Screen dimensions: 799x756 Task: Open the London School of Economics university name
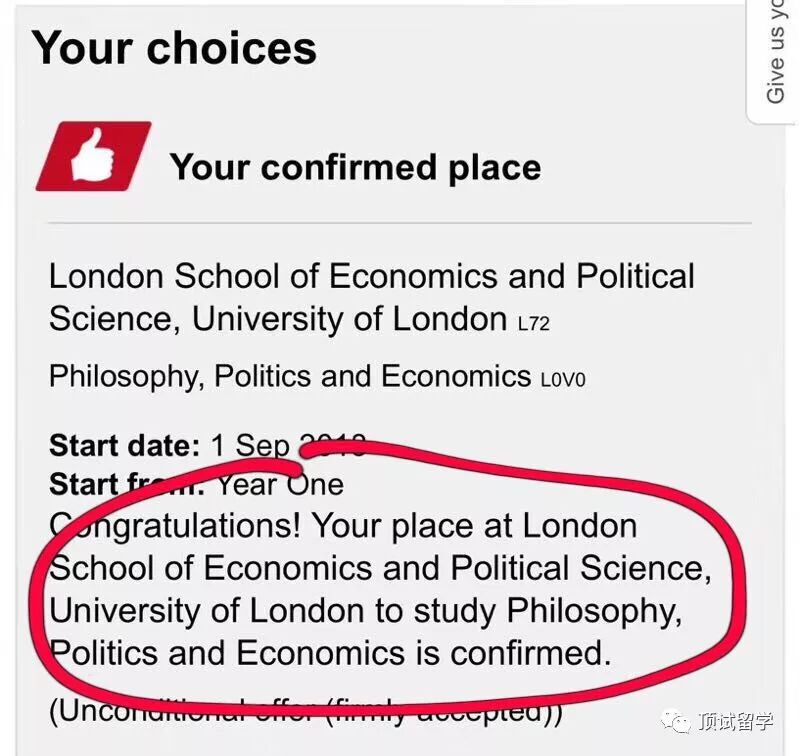point(371,298)
